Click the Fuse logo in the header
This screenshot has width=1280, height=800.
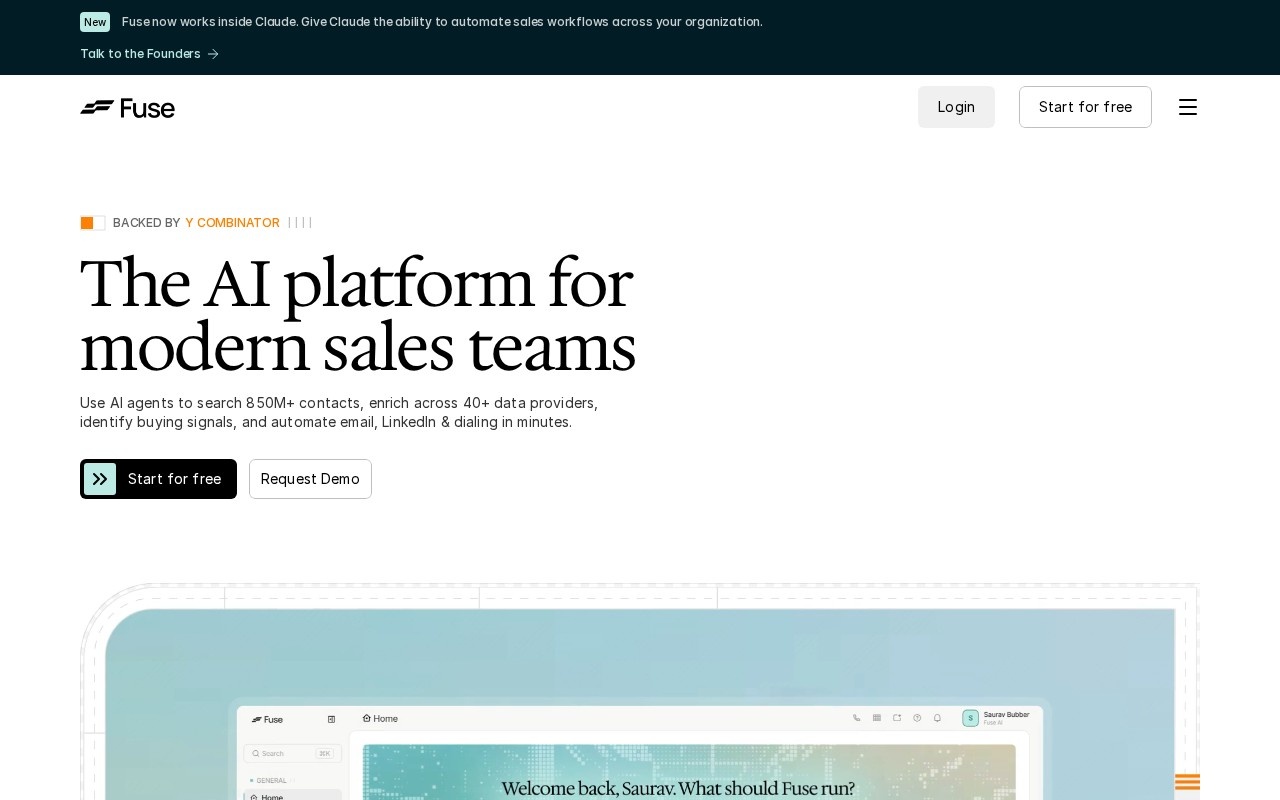tap(127, 108)
